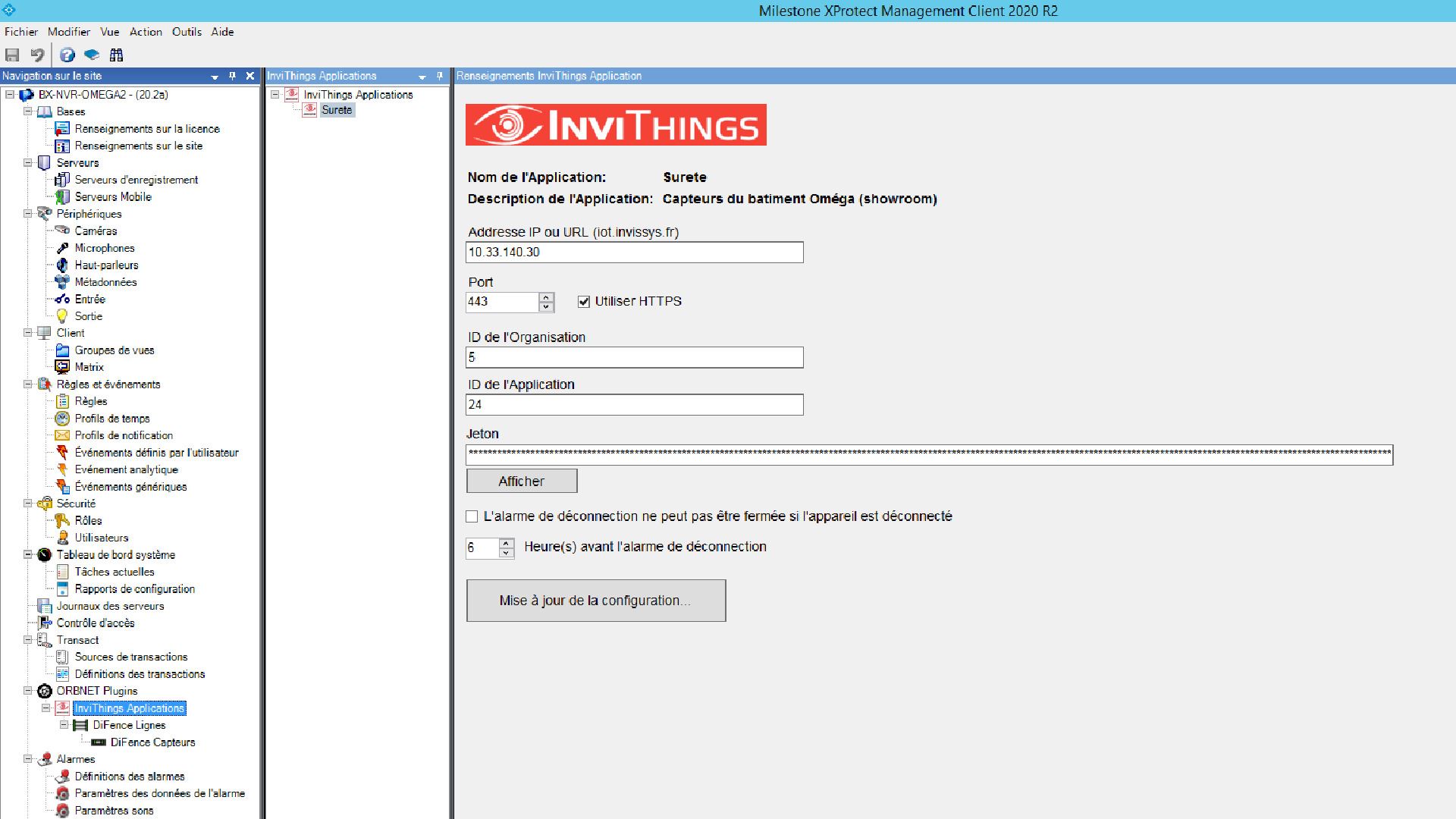Collapse the Bases tree node
1456x819 pixels.
28,111
